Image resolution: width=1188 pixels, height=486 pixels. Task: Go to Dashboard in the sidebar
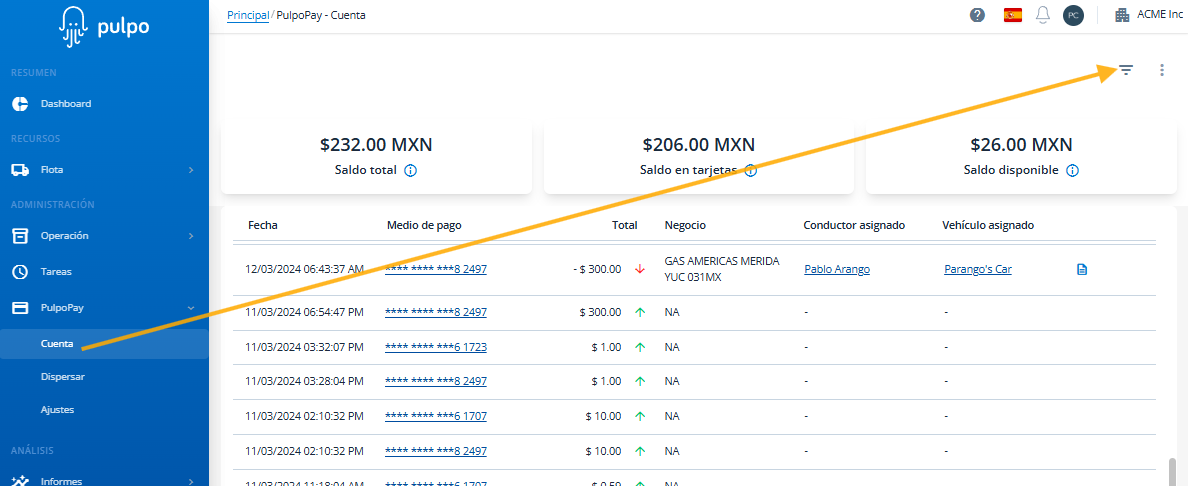(x=66, y=104)
